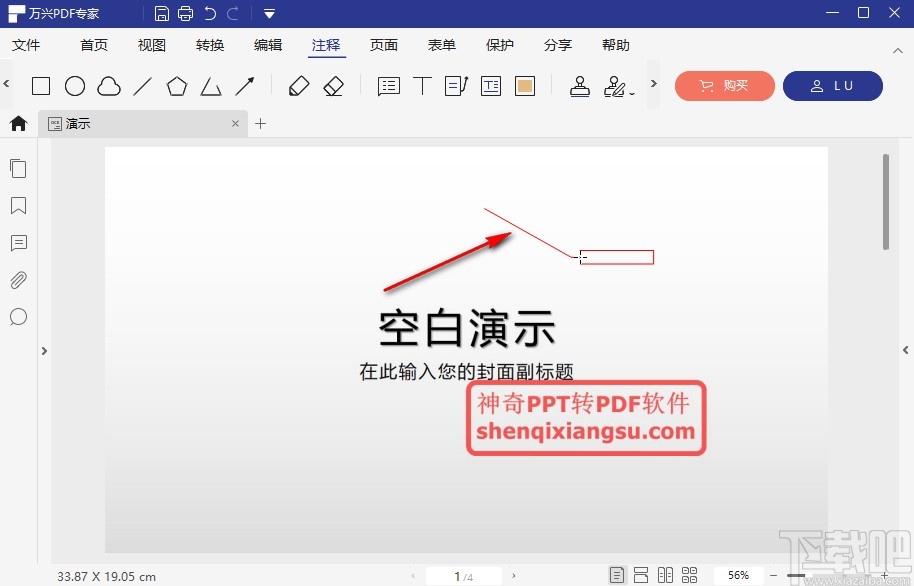The image size is (914, 586).
Task: Click the 购买 purchase button
Action: [724, 86]
